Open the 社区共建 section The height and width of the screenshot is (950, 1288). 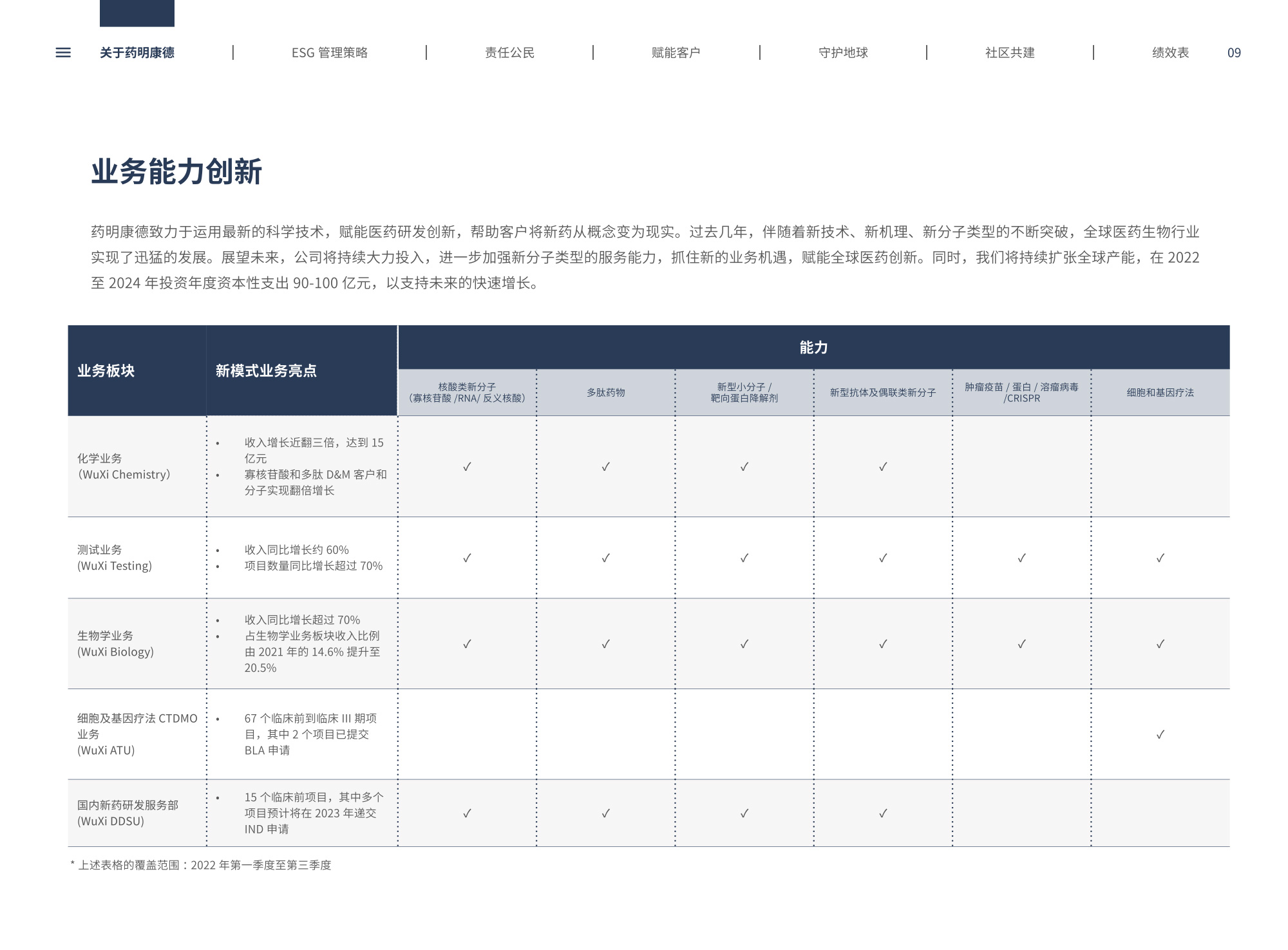pyautogui.click(x=1009, y=53)
